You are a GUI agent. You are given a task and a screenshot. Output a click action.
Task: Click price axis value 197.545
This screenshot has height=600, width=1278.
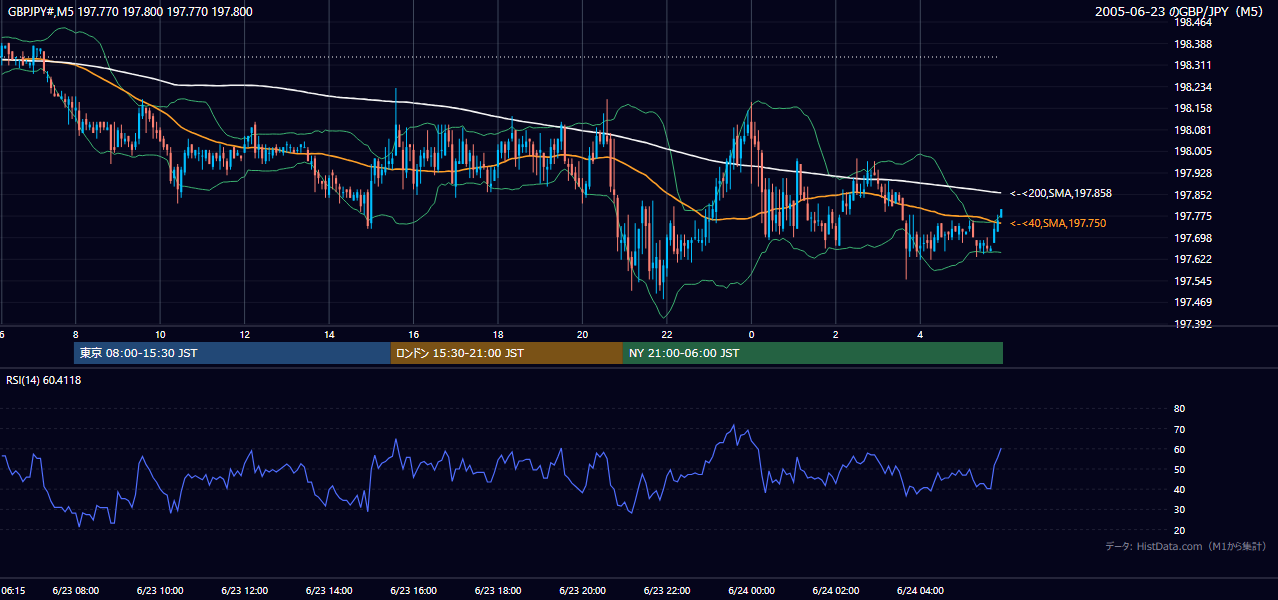pyautogui.click(x=1194, y=281)
